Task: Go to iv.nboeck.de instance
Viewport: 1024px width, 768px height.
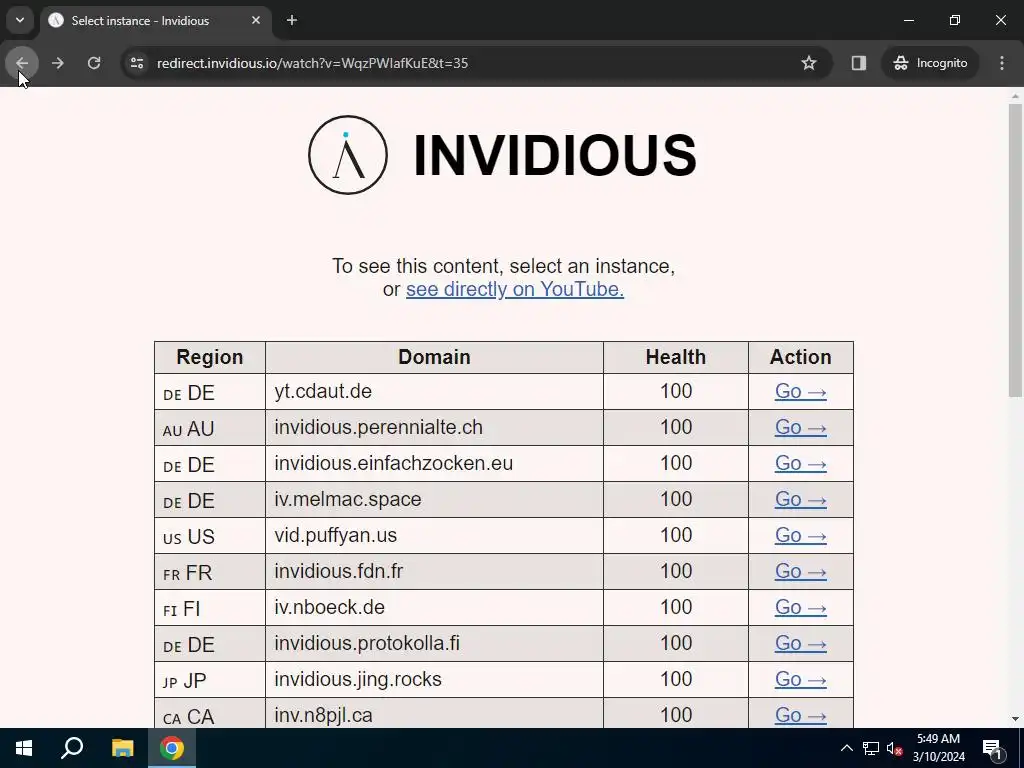Action: point(801,607)
